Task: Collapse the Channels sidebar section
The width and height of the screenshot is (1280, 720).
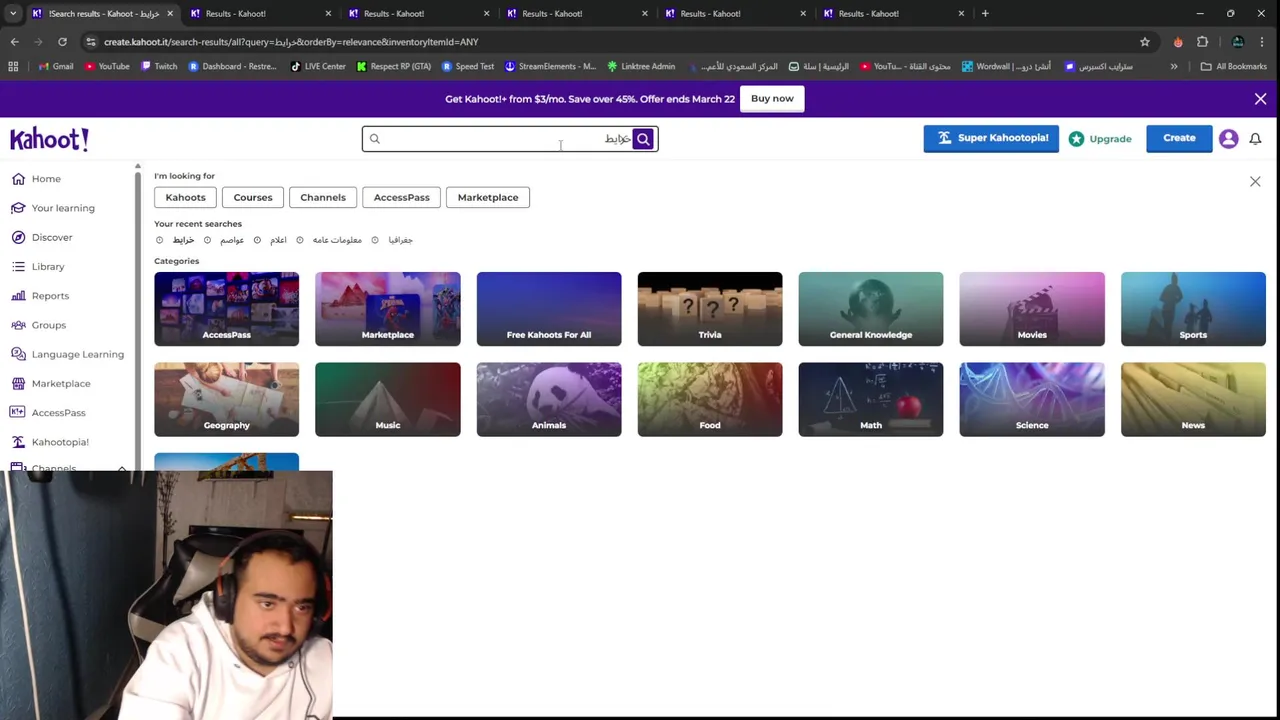Action: click(x=122, y=468)
